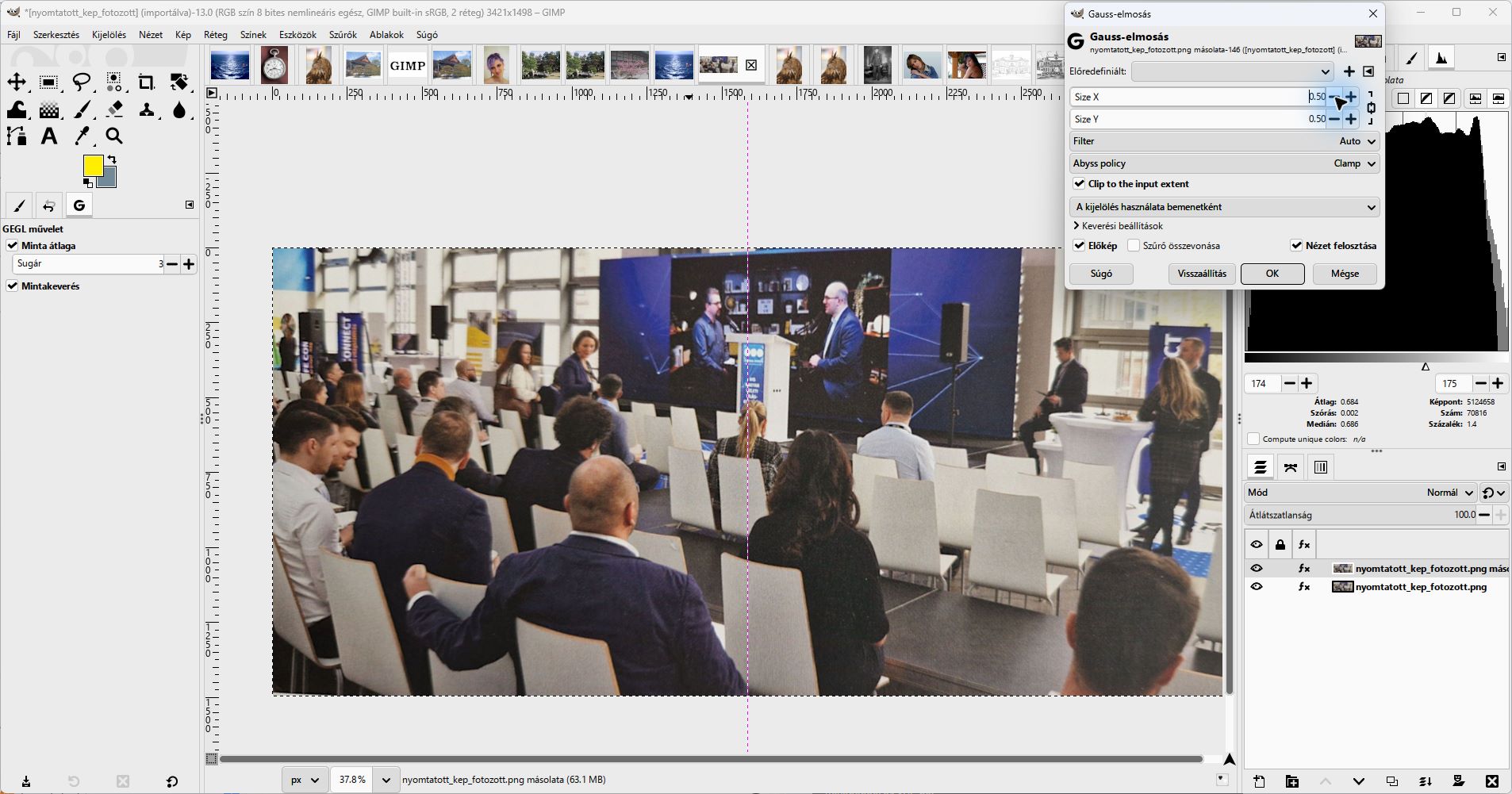Hide the nyomtatott_kep_fotozott.png bottom layer

pyautogui.click(x=1257, y=587)
